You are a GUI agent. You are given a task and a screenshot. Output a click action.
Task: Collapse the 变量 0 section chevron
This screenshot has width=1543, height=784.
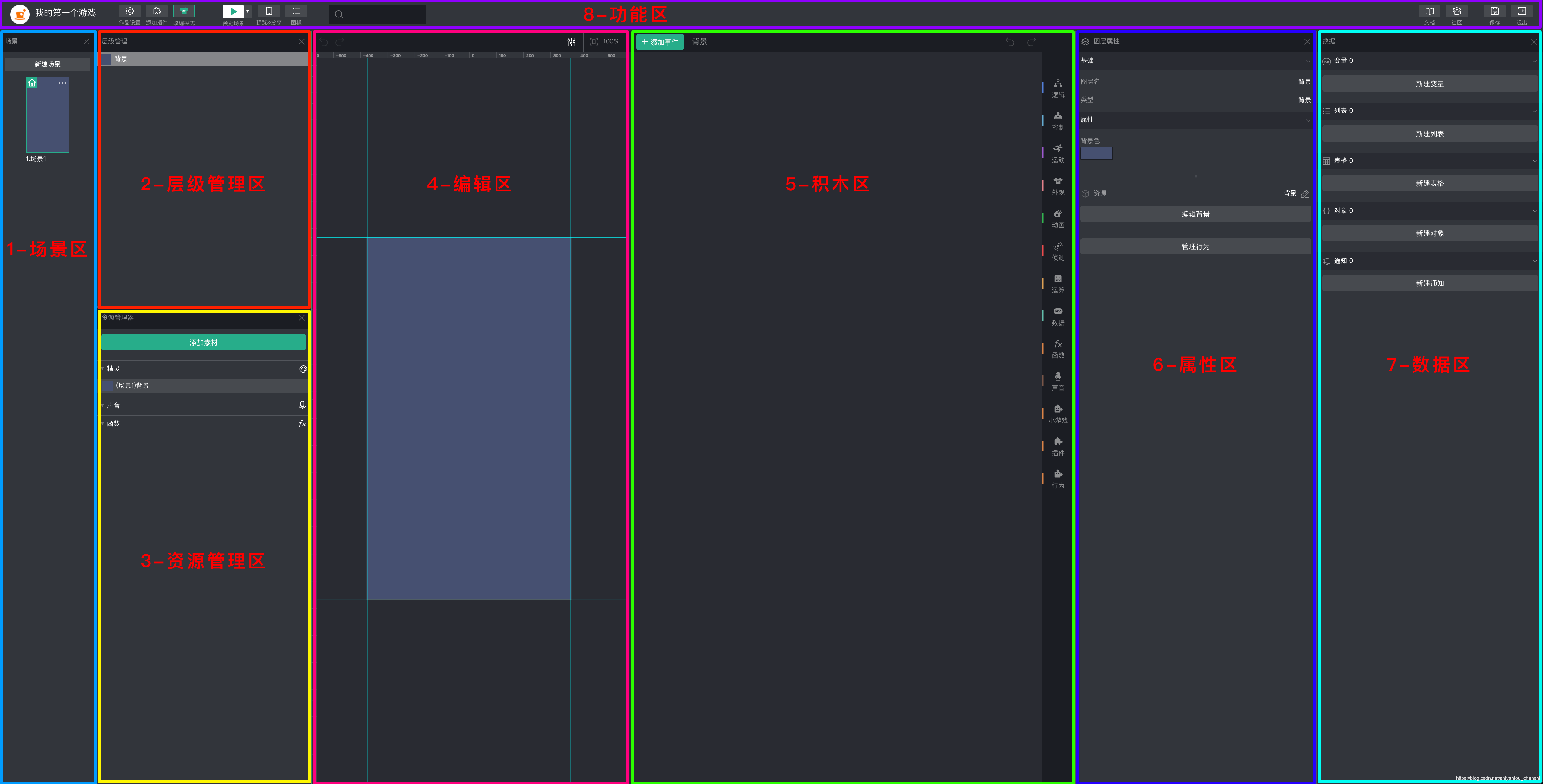point(1534,61)
